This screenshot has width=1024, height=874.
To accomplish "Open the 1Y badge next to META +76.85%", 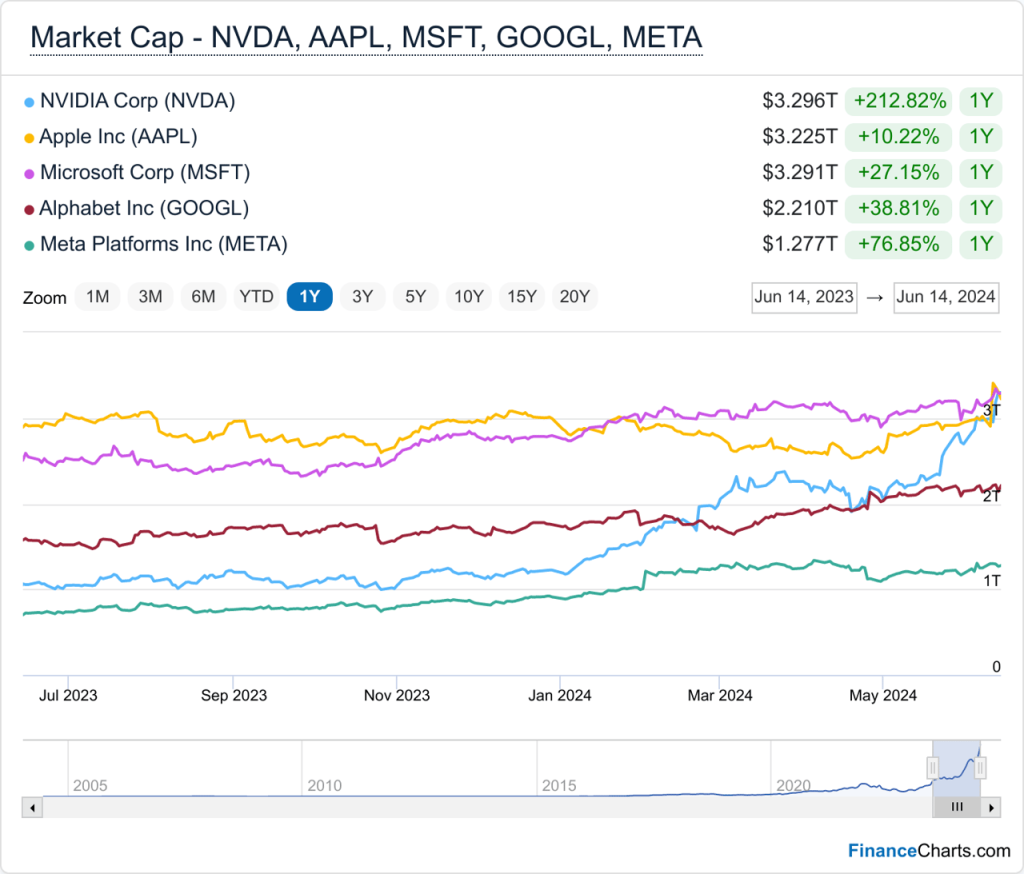I will pos(980,244).
